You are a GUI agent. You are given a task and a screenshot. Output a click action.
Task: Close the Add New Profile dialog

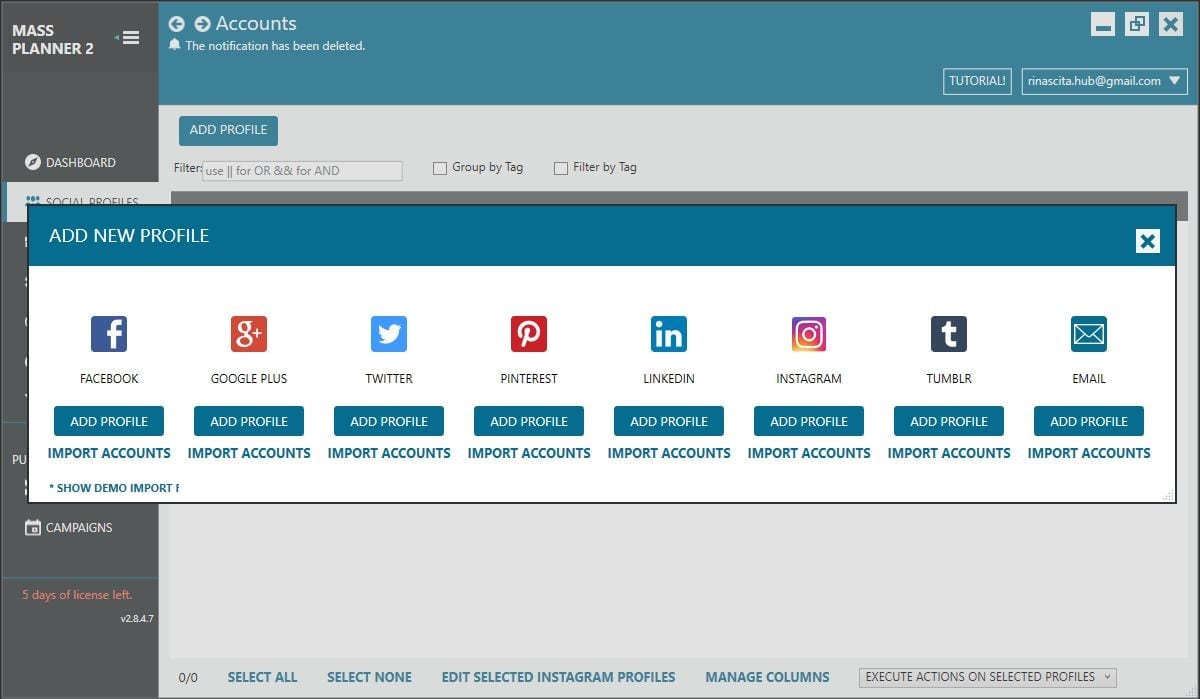[1148, 240]
